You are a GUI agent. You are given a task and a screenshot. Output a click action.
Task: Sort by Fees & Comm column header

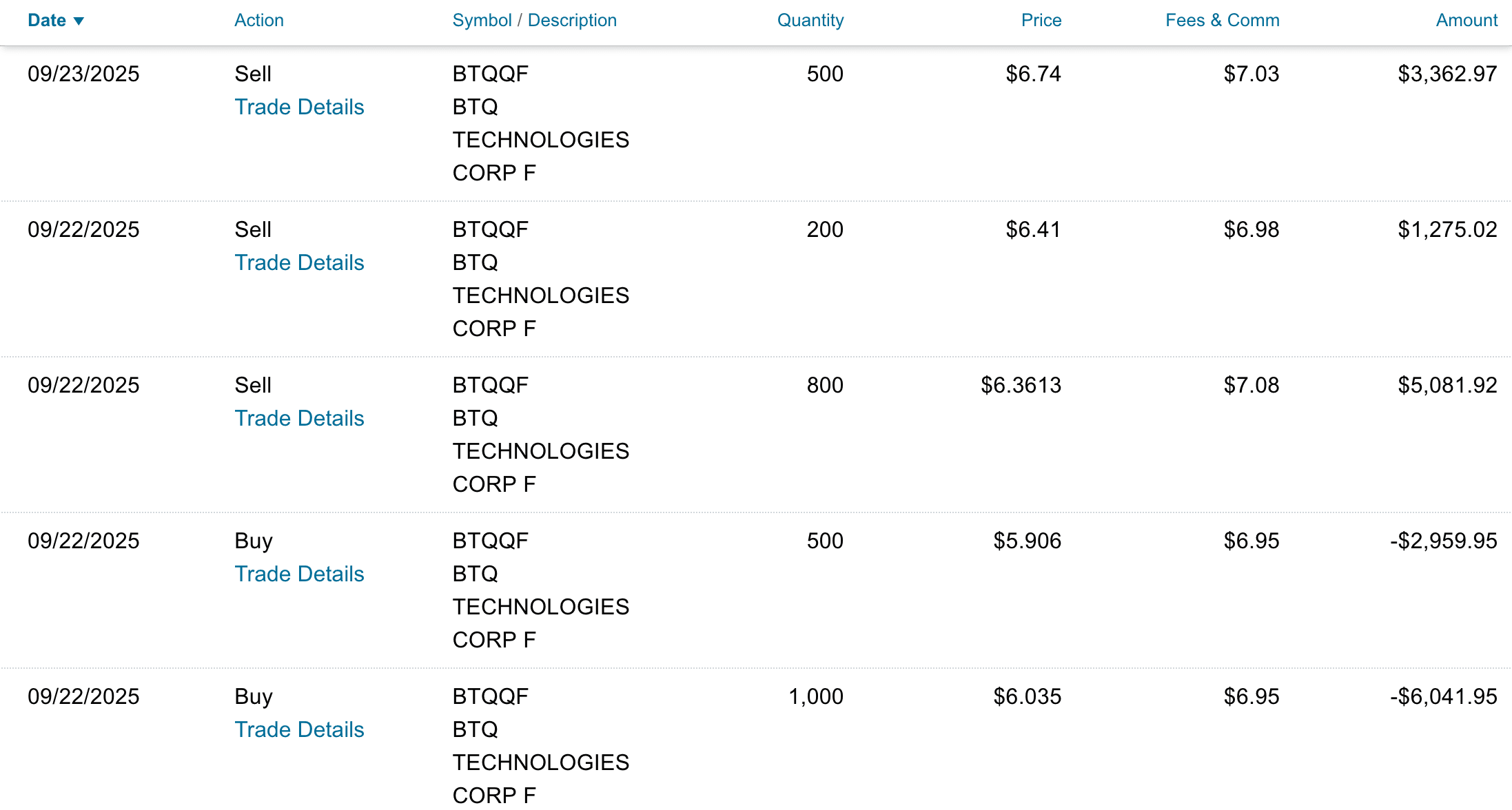click(1222, 21)
